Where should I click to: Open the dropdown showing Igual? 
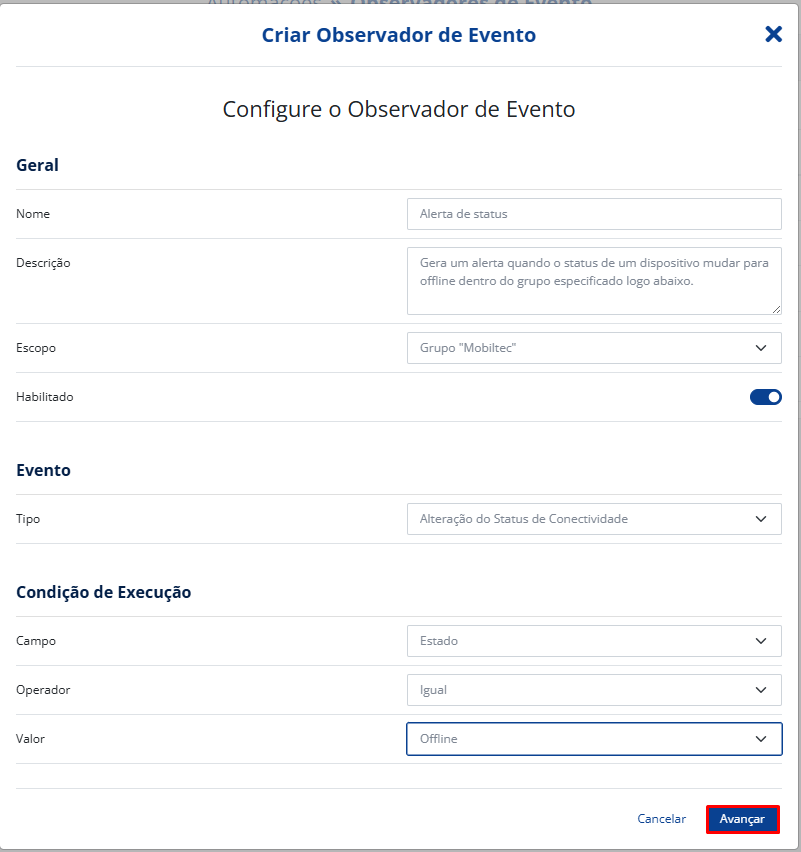(x=580, y=690)
